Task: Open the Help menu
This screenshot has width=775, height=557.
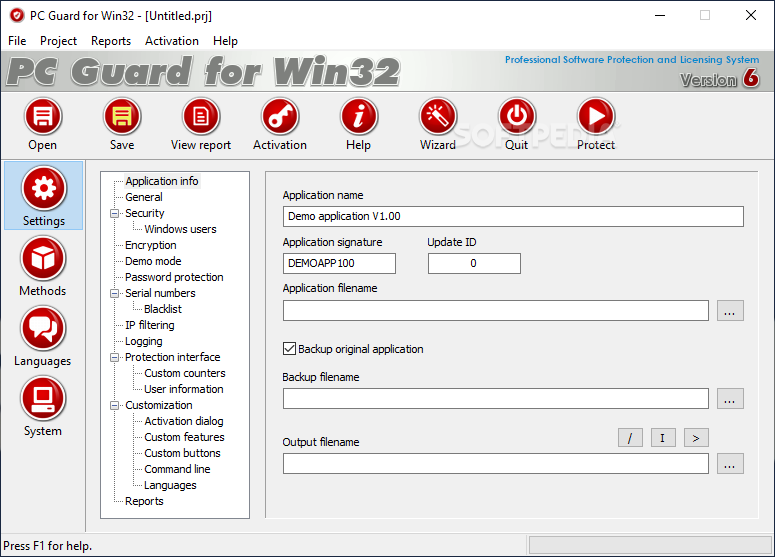Action: (x=225, y=41)
